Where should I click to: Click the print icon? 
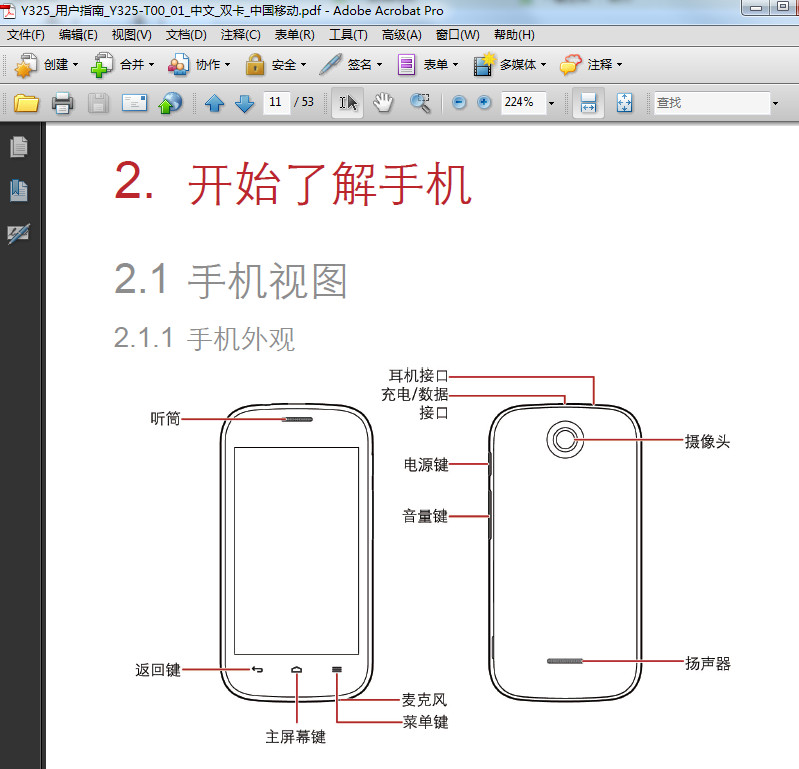pos(62,103)
